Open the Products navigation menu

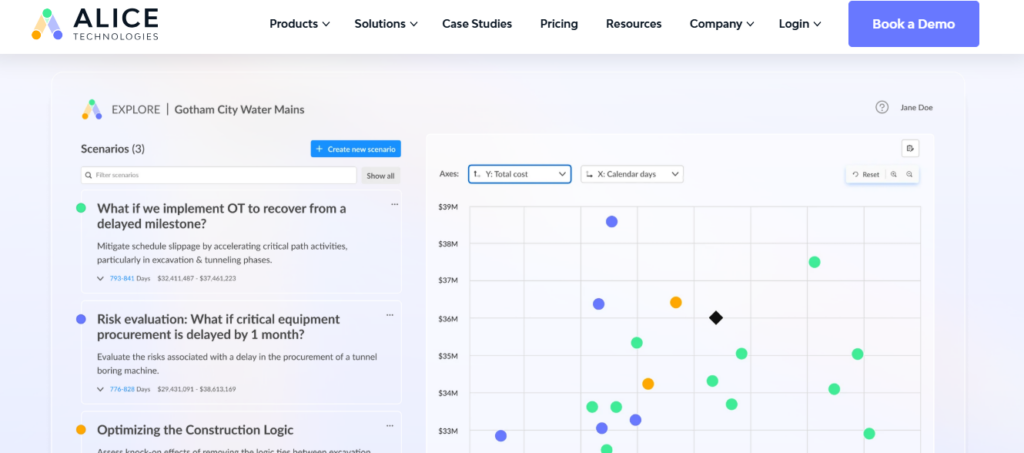300,24
